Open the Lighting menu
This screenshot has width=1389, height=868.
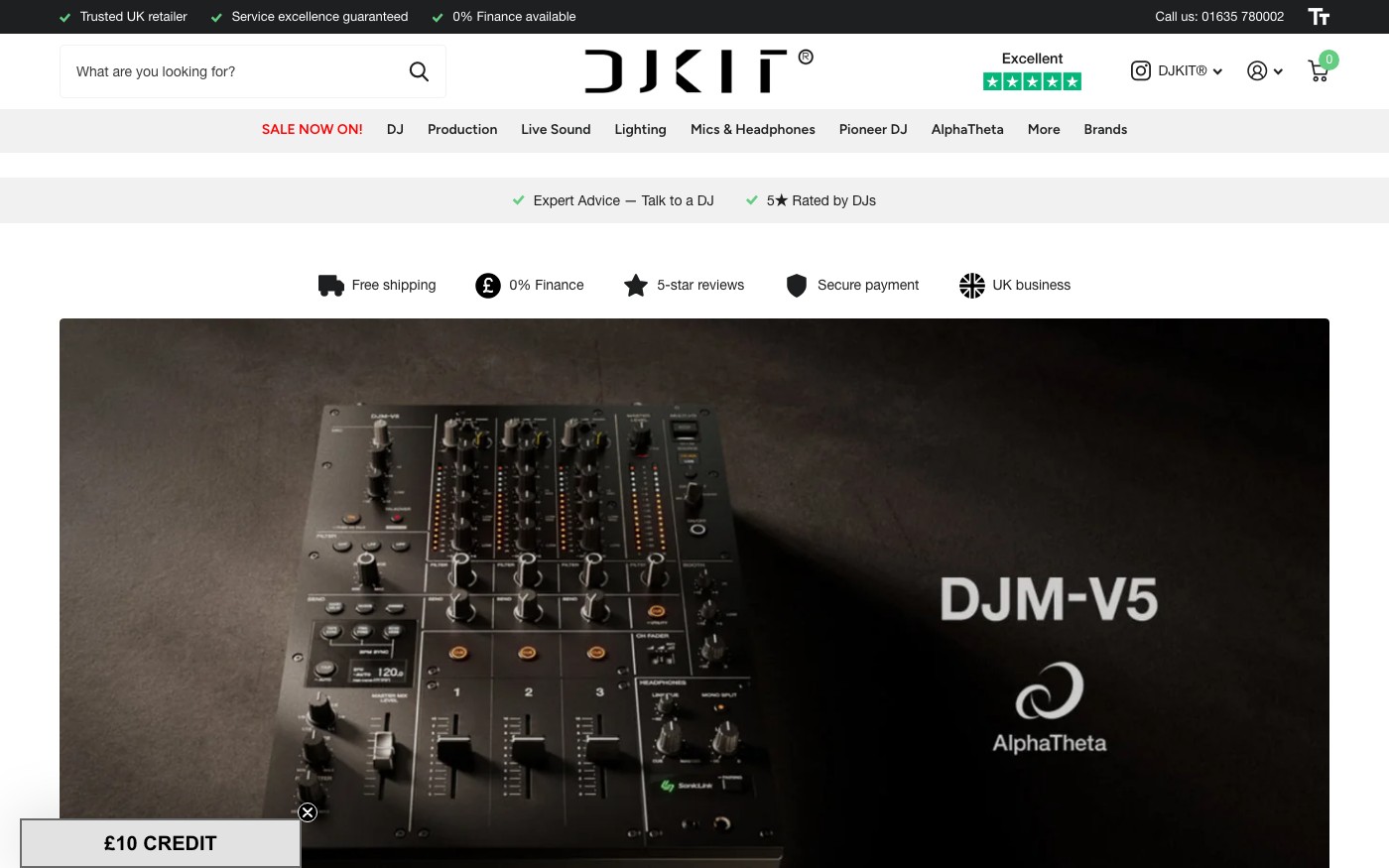click(x=640, y=129)
